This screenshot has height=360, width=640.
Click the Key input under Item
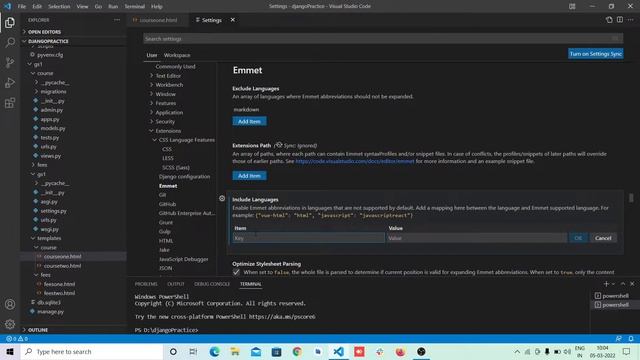[x=308, y=238]
